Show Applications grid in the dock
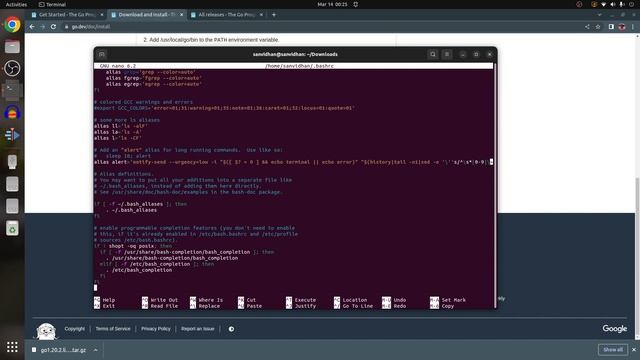 tap(12, 347)
